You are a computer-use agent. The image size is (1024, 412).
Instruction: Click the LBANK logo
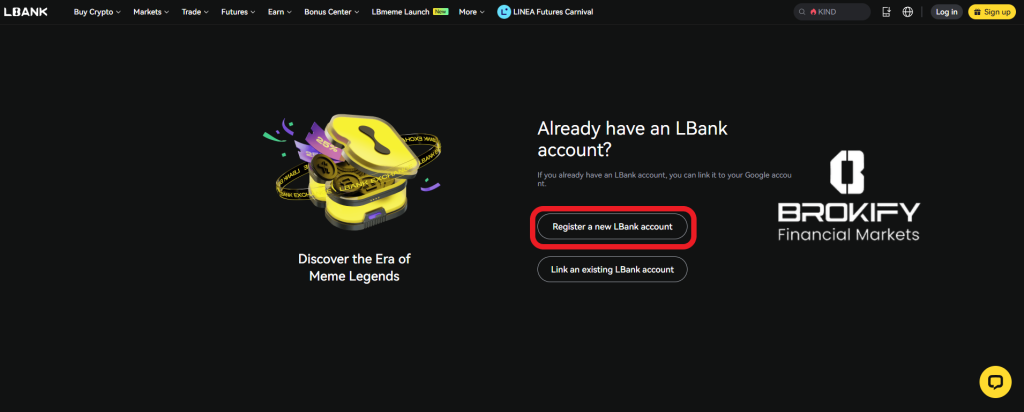25,12
